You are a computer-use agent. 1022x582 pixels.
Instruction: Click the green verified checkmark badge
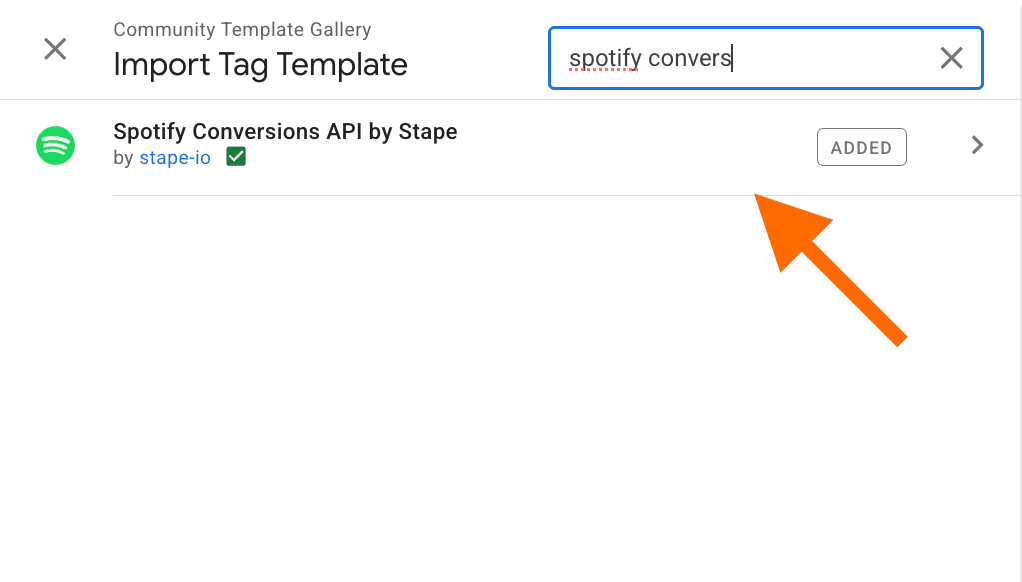236,158
